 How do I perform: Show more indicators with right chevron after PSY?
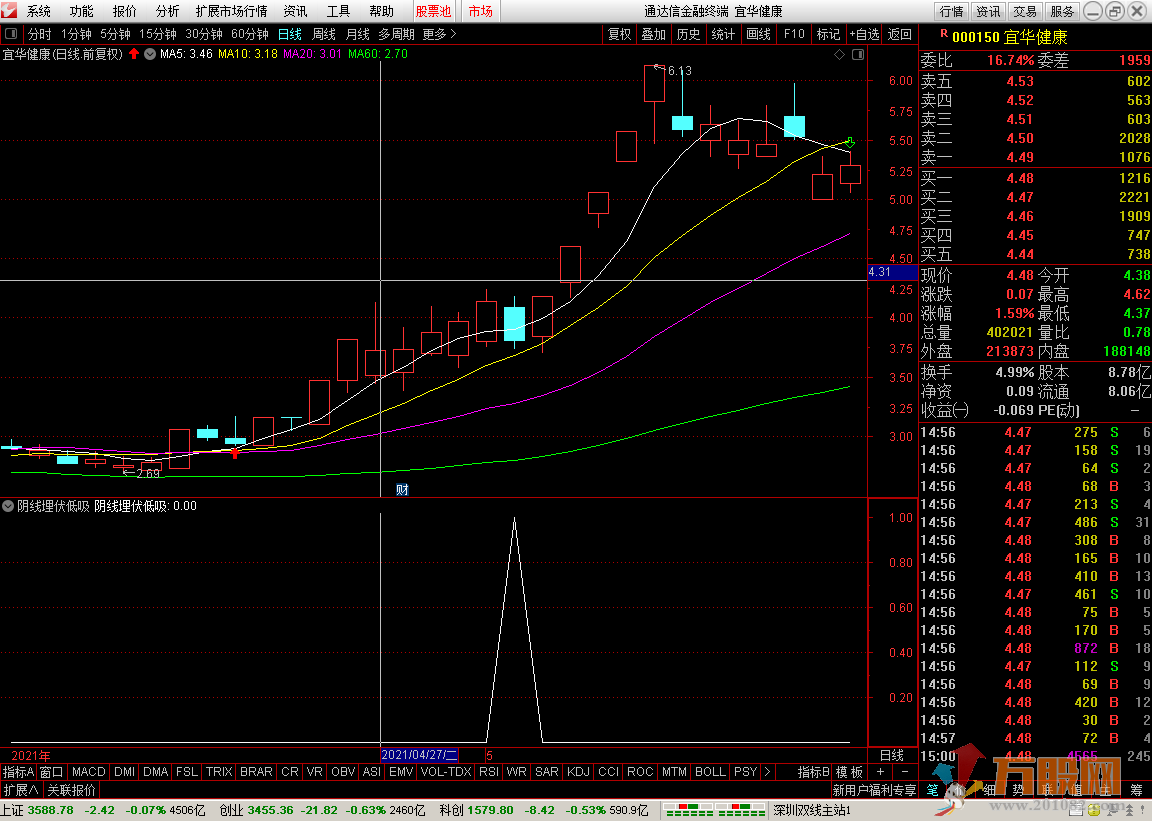tap(768, 772)
